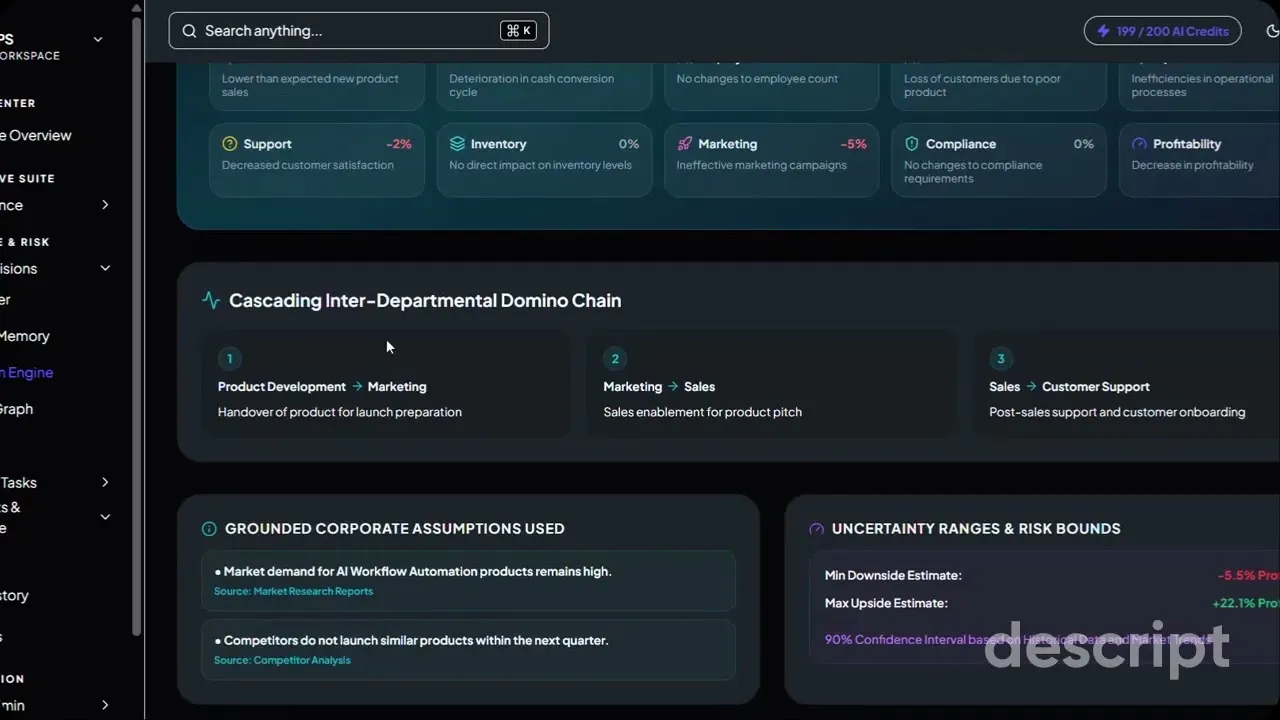This screenshot has width=1280, height=720.
Task: Select the Compliance 0% value
Action: coord(1083,144)
